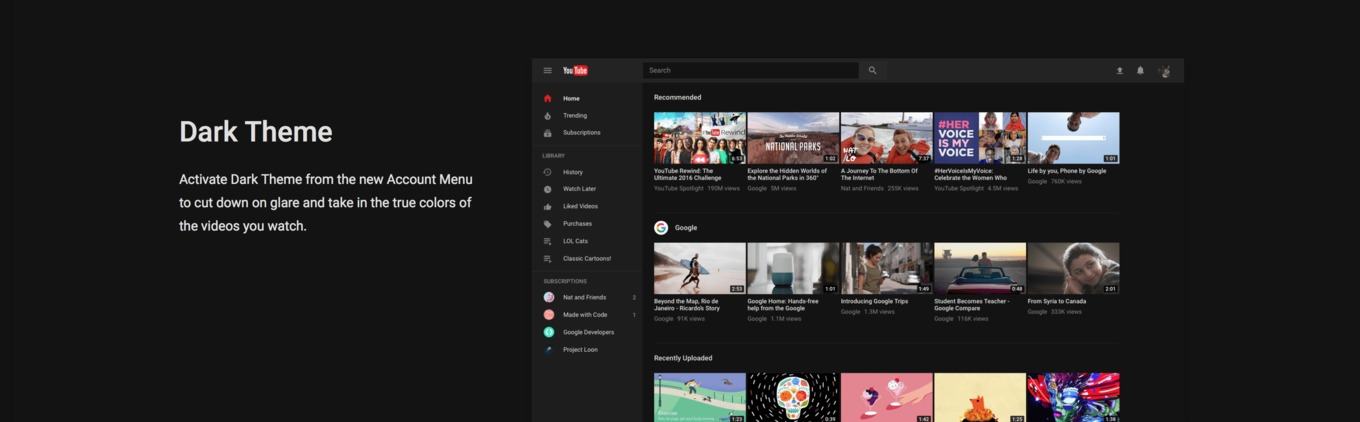Click title 'Beyond the Map, Rio de Janeiro'

tap(688, 304)
